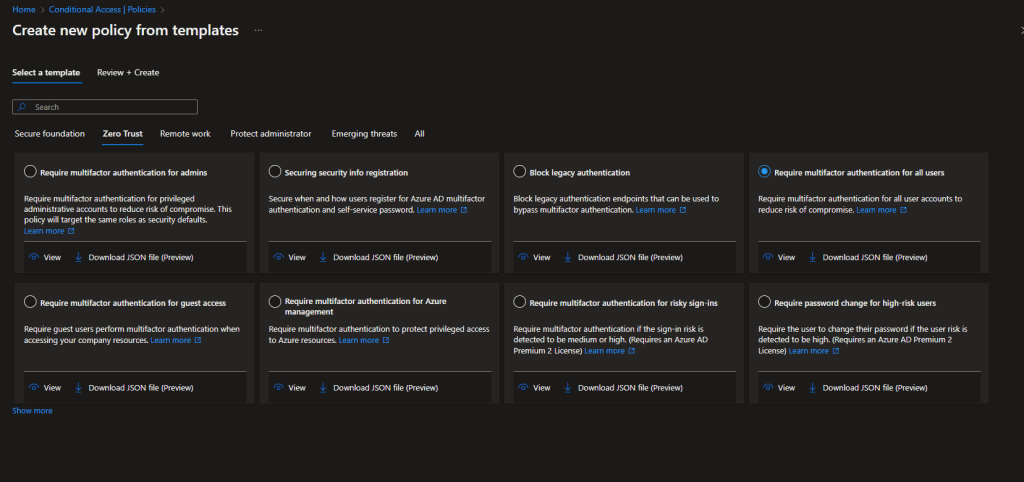Image resolution: width=1024 pixels, height=482 pixels.
Task: Select Require multifactor authentication for admins radio
Action: click(30, 172)
